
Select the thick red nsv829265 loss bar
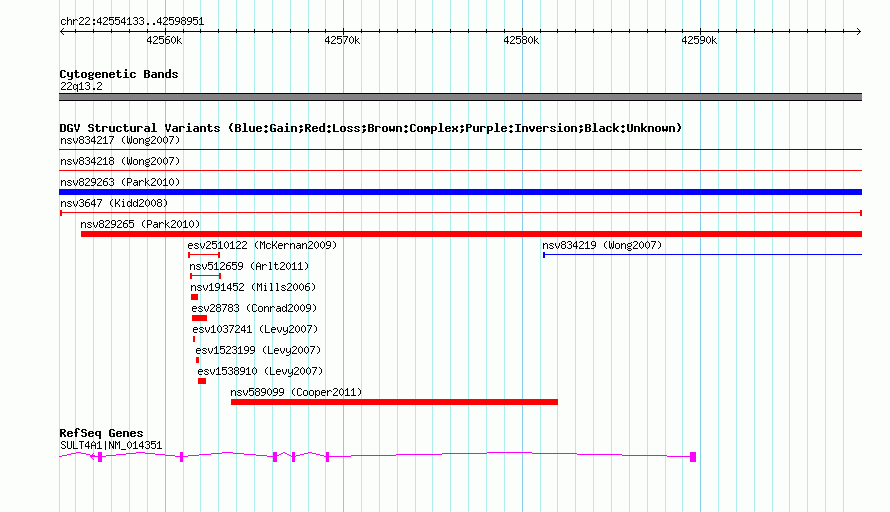click(x=471, y=234)
